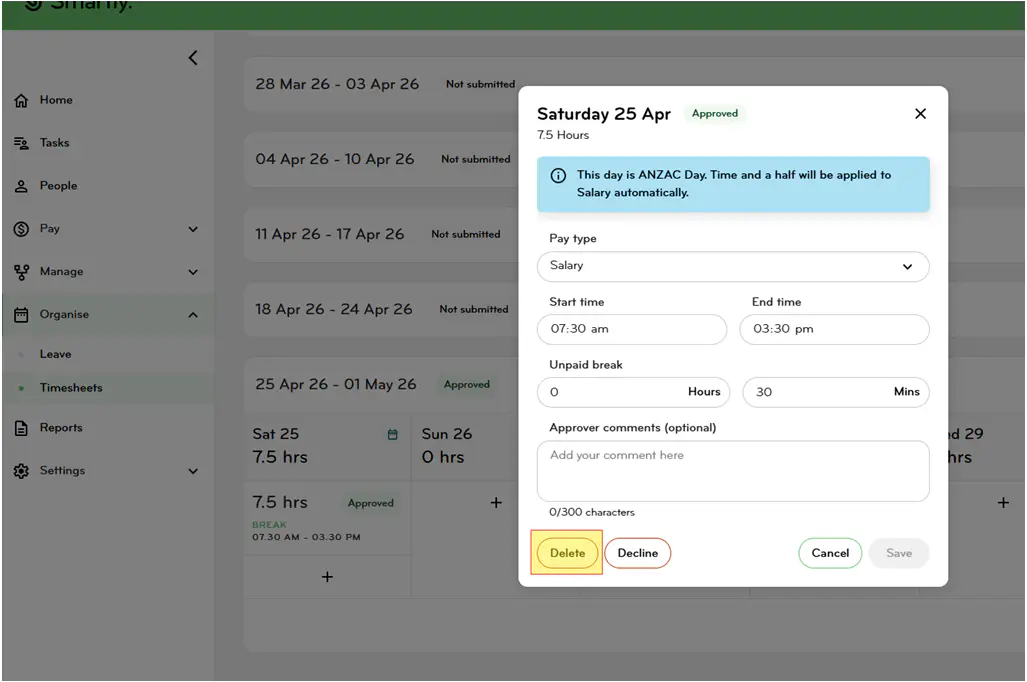
Task: Open the 7.5 hrs Approved entry on Sat 25
Action: point(327,519)
